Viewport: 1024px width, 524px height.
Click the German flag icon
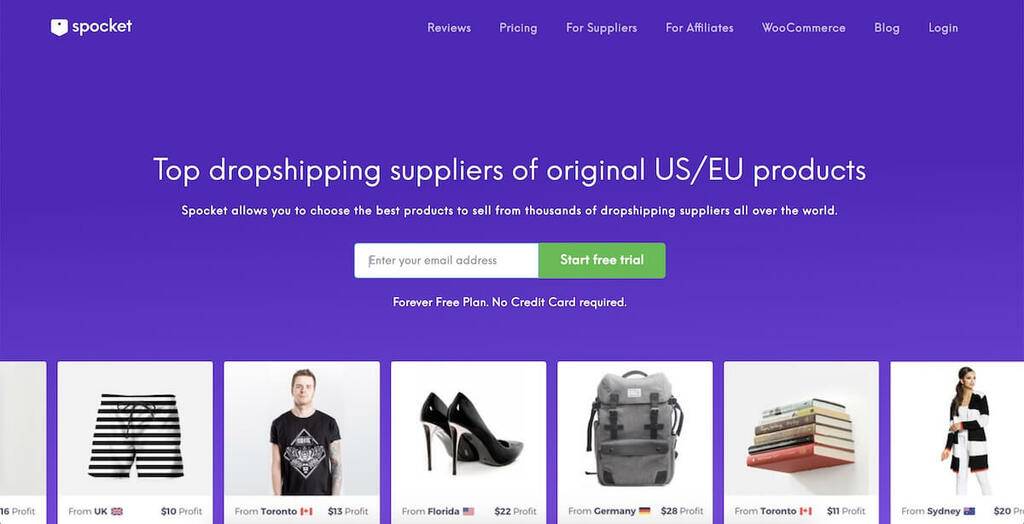click(645, 511)
